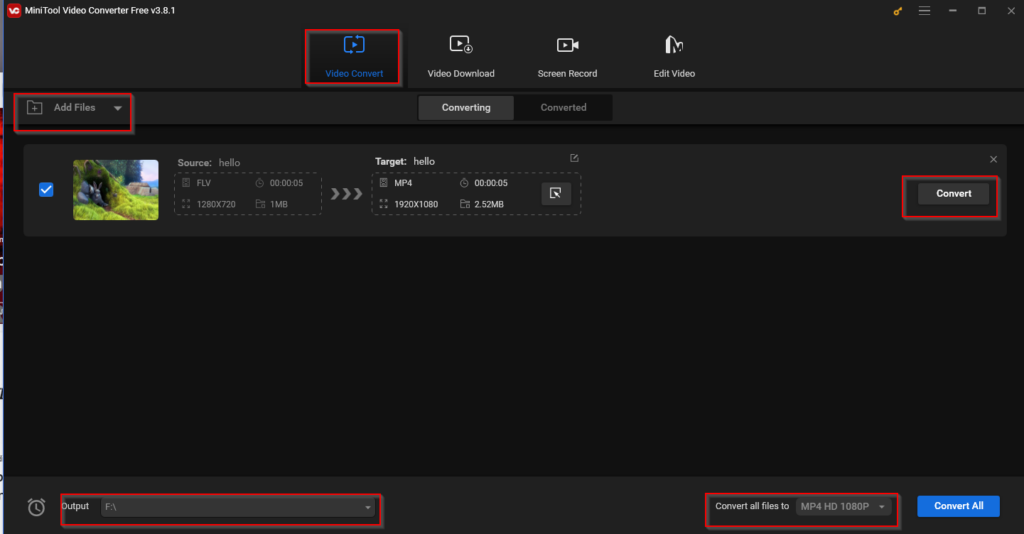This screenshot has height=534, width=1024.
Task: Open the hamburger menu icon
Action: tap(924, 11)
